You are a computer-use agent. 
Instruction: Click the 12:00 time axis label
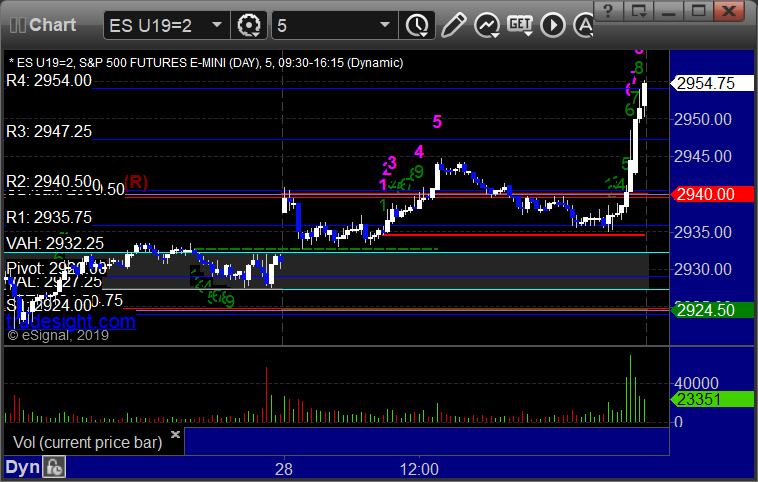(x=419, y=469)
